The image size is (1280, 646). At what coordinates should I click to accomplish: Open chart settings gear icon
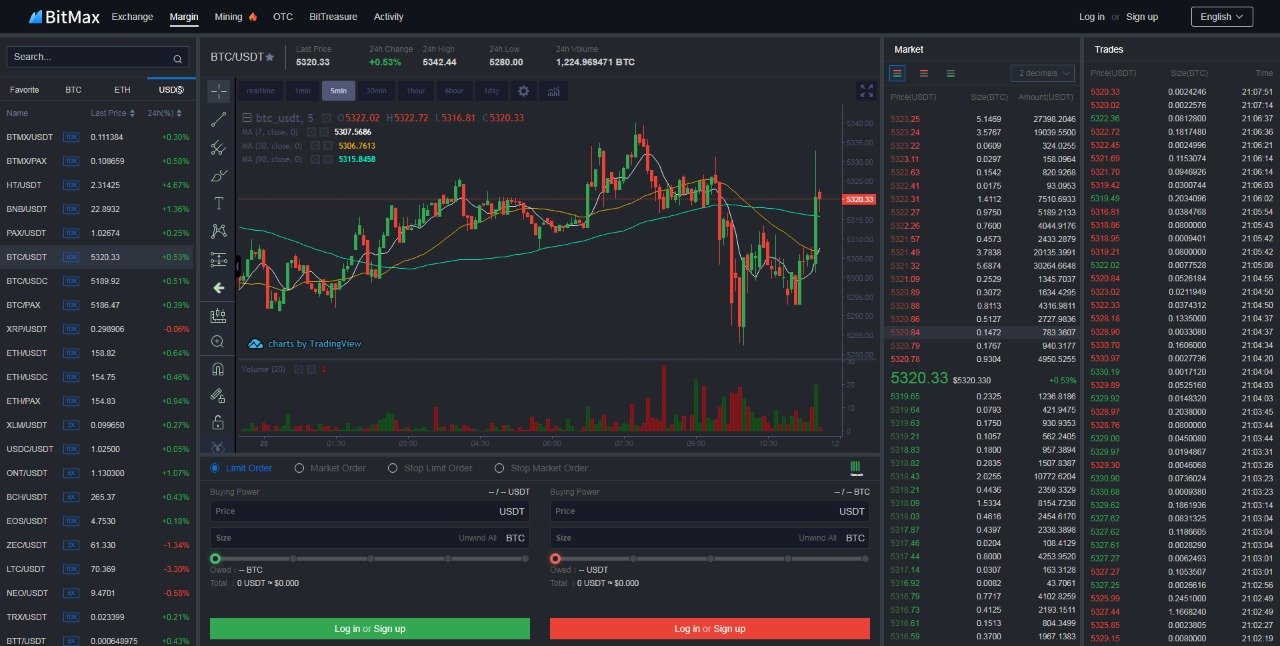(523, 91)
